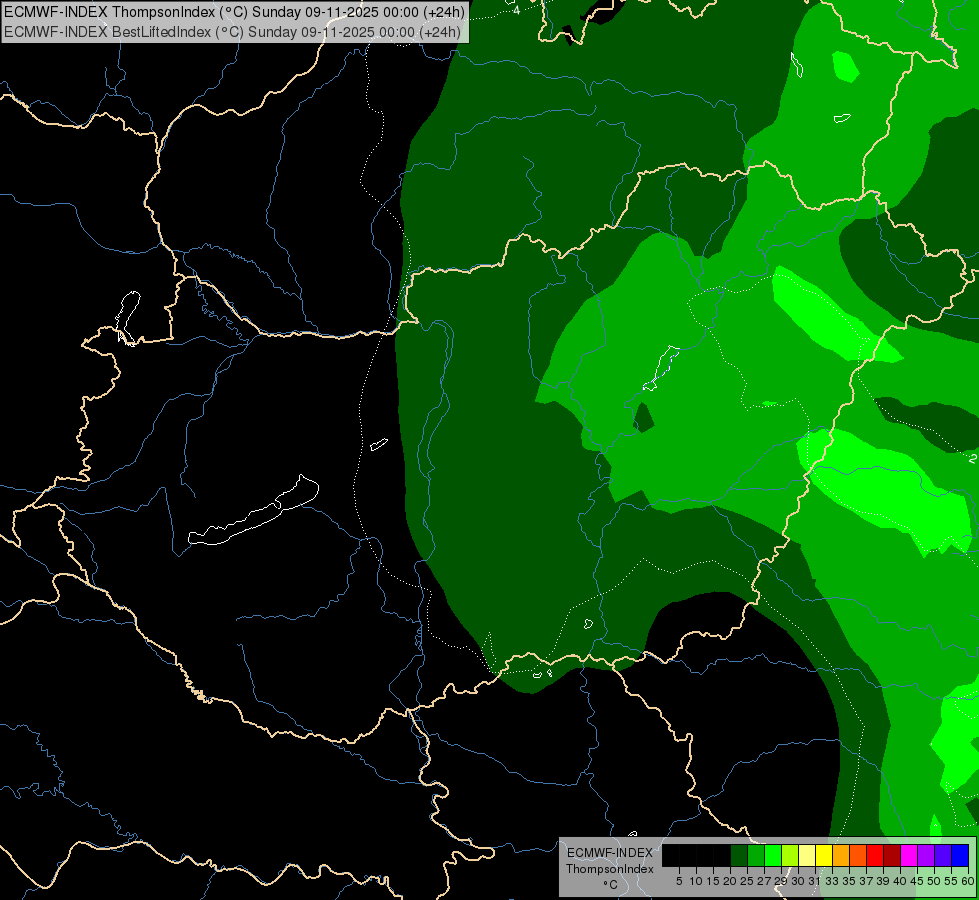Click the 60 tick label at the legend end
The height and width of the screenshot is (900, 979).
click(968, 881)
